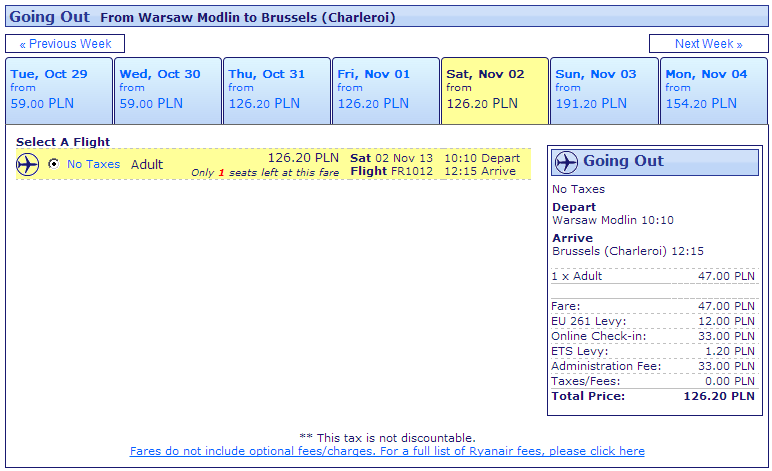Open the Wed, Oct 30 fare tab

(x=168, y=91)
